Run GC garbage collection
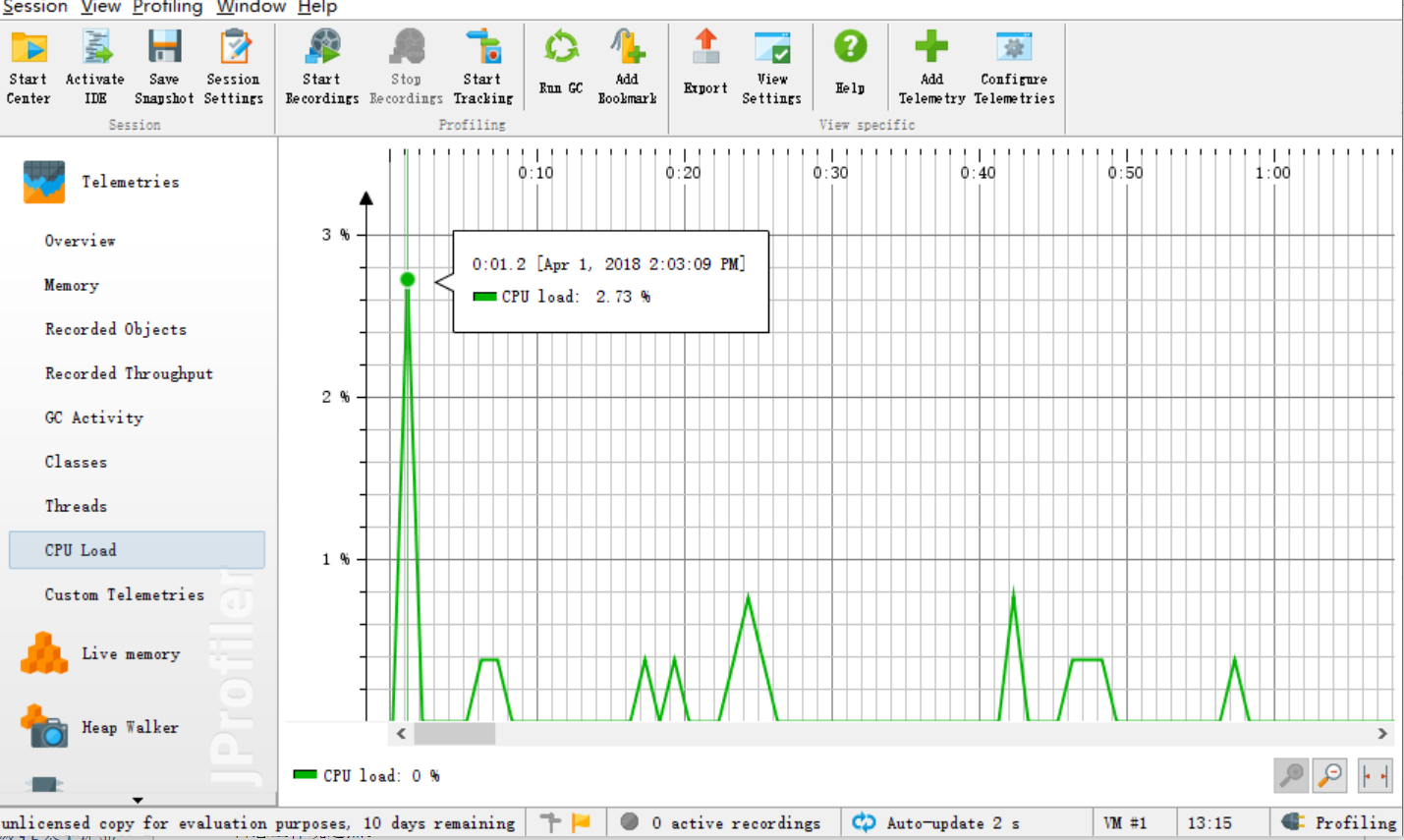 (561, 63)
